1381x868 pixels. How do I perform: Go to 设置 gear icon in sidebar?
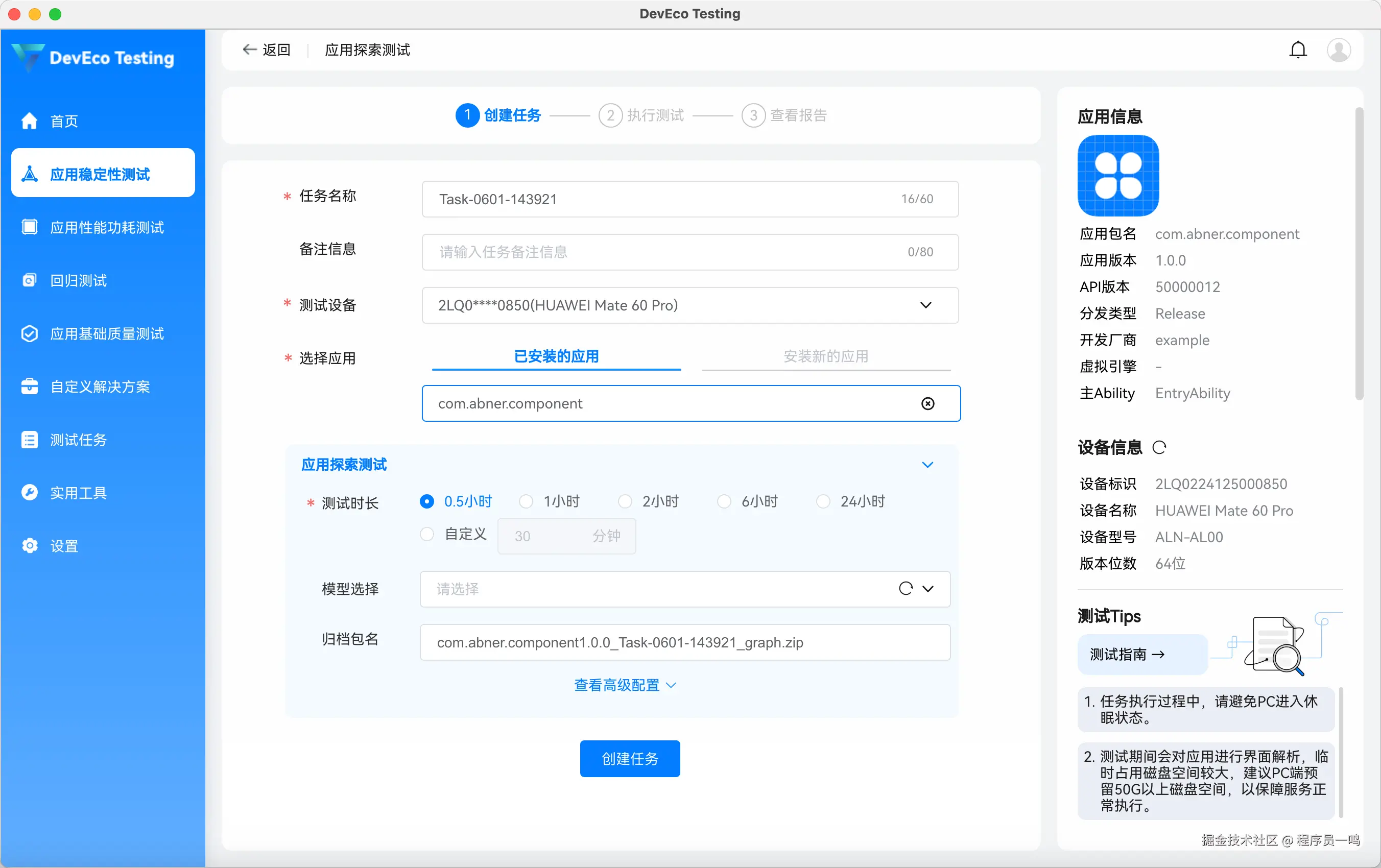(x=29, y=546)
